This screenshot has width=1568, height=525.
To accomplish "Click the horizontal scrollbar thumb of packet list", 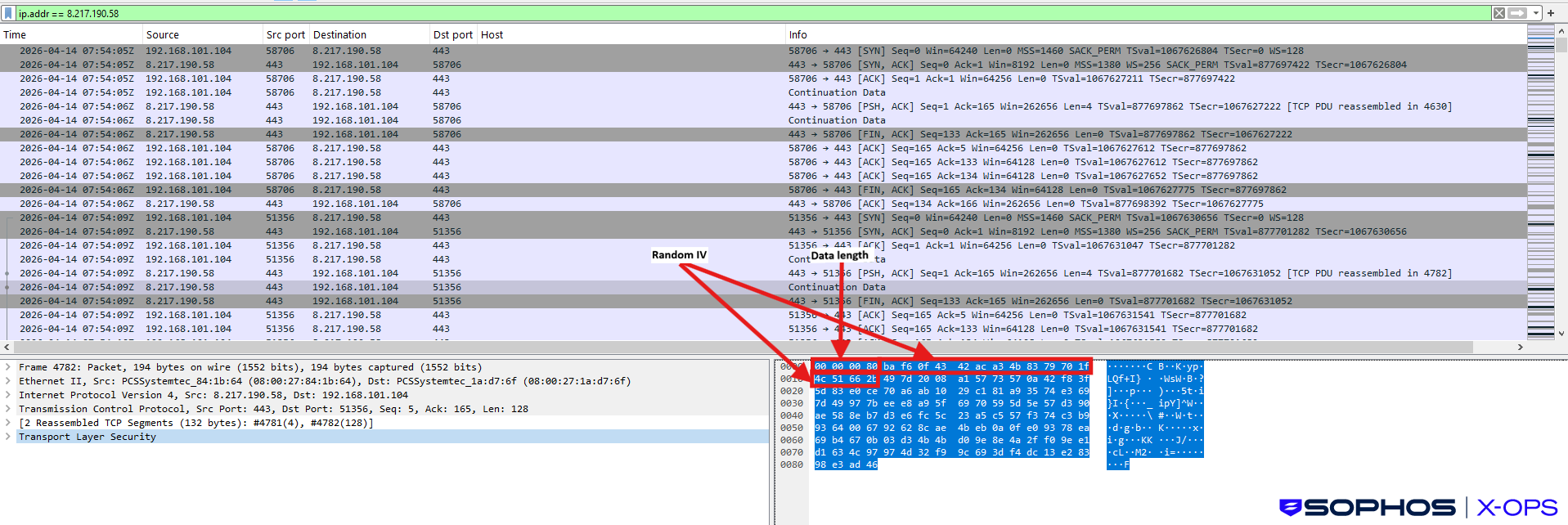I will point(743,347).
